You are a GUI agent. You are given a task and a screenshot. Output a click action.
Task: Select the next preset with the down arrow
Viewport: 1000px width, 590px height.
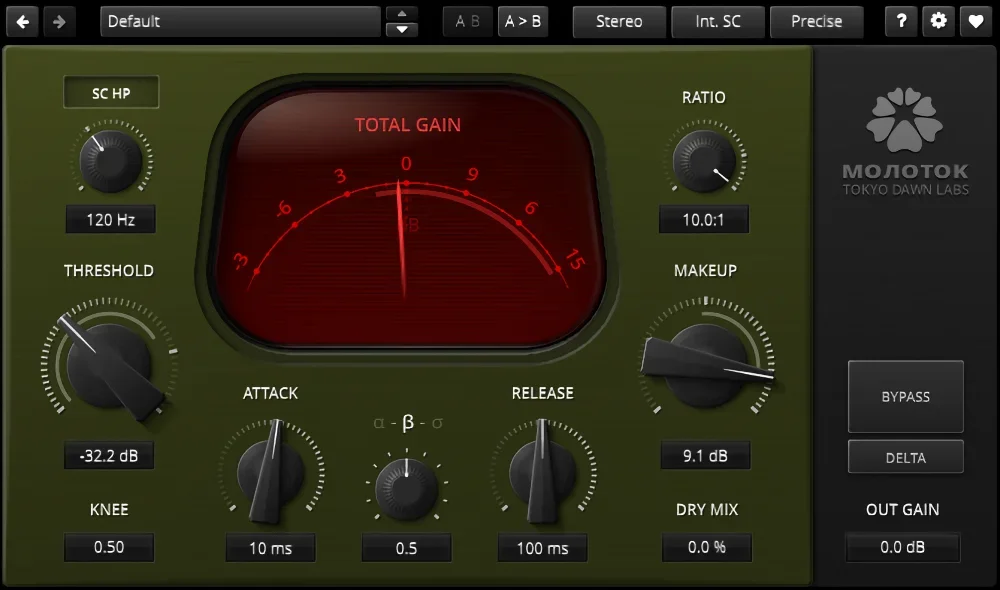402,30
